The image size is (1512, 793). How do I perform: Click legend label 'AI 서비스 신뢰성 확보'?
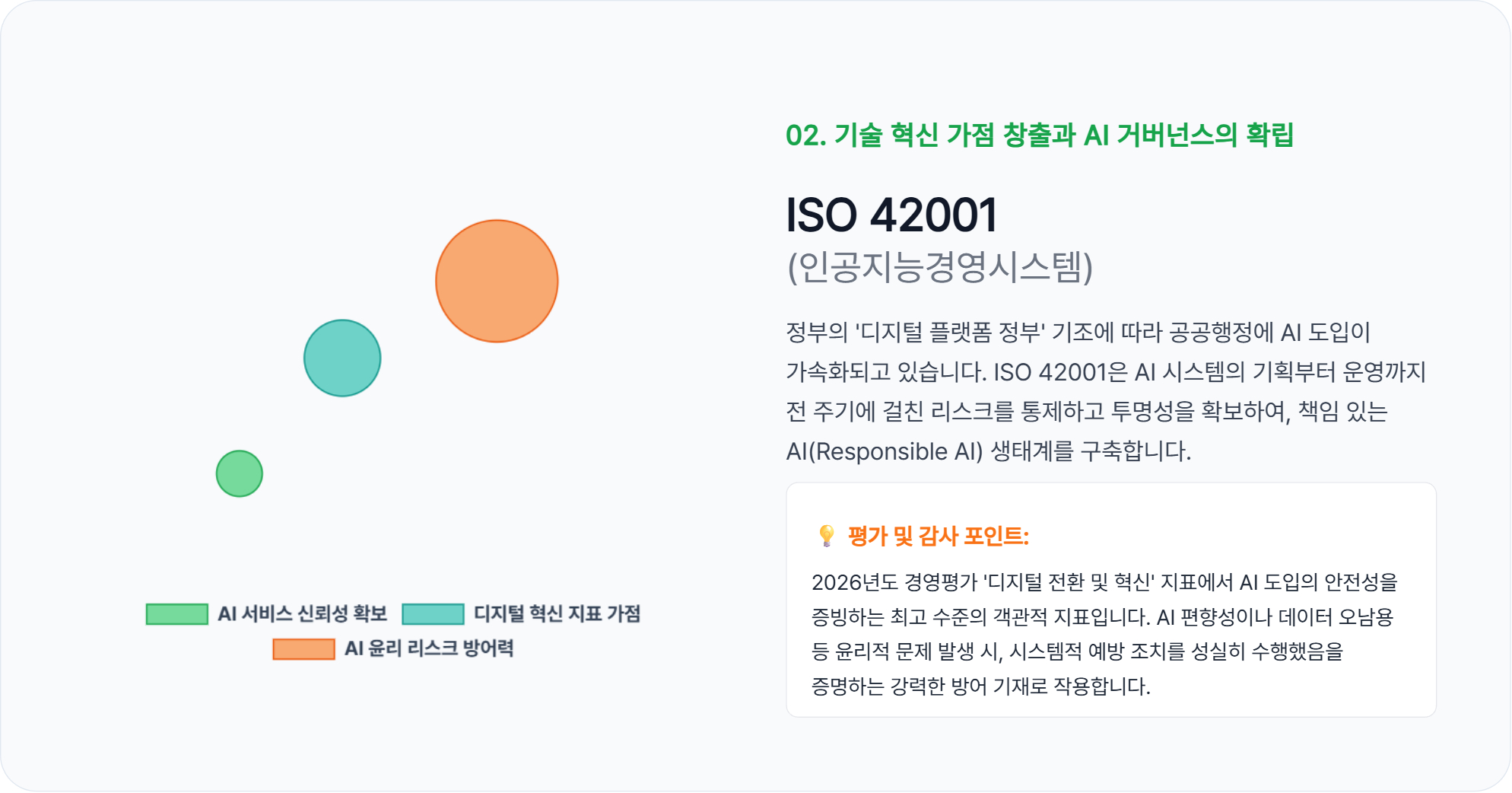tap(302, 614)
